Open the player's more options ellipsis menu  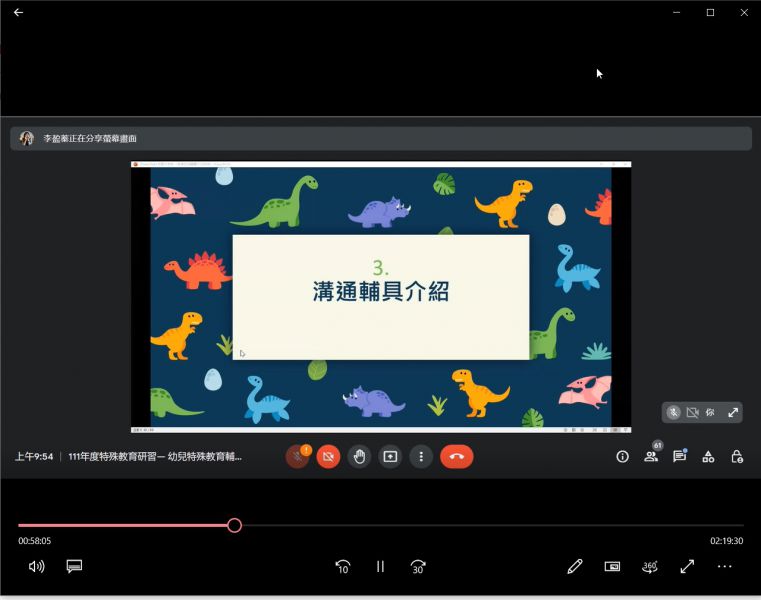click(725, 566)
